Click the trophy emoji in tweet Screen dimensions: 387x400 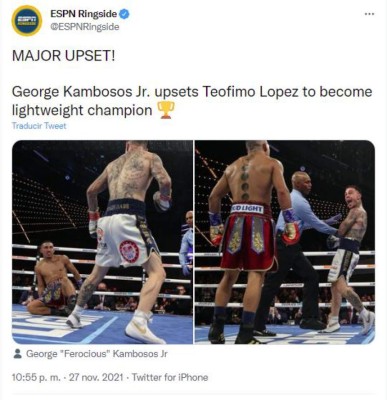(165, 110)
